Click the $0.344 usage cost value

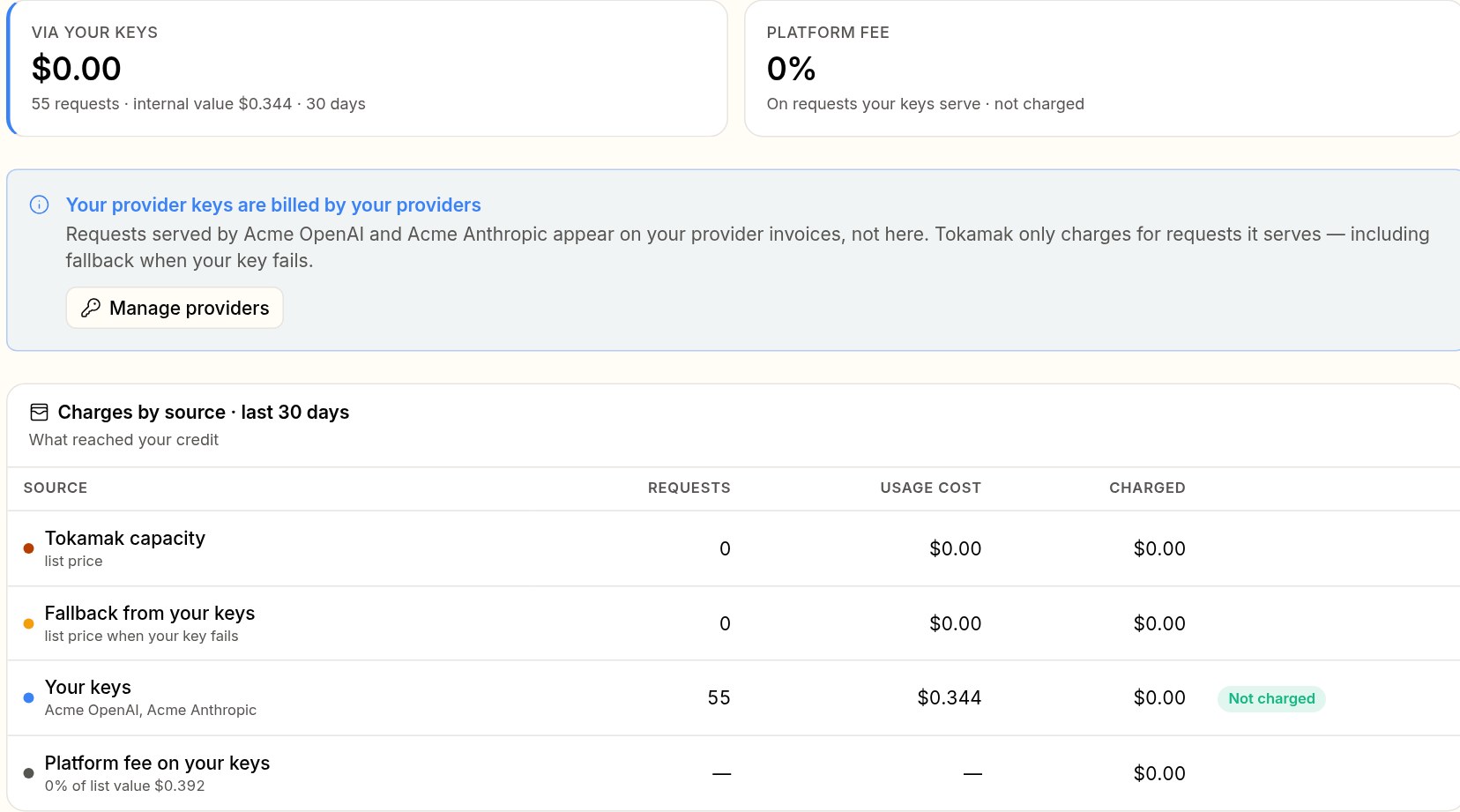click(x=949, y=697)
